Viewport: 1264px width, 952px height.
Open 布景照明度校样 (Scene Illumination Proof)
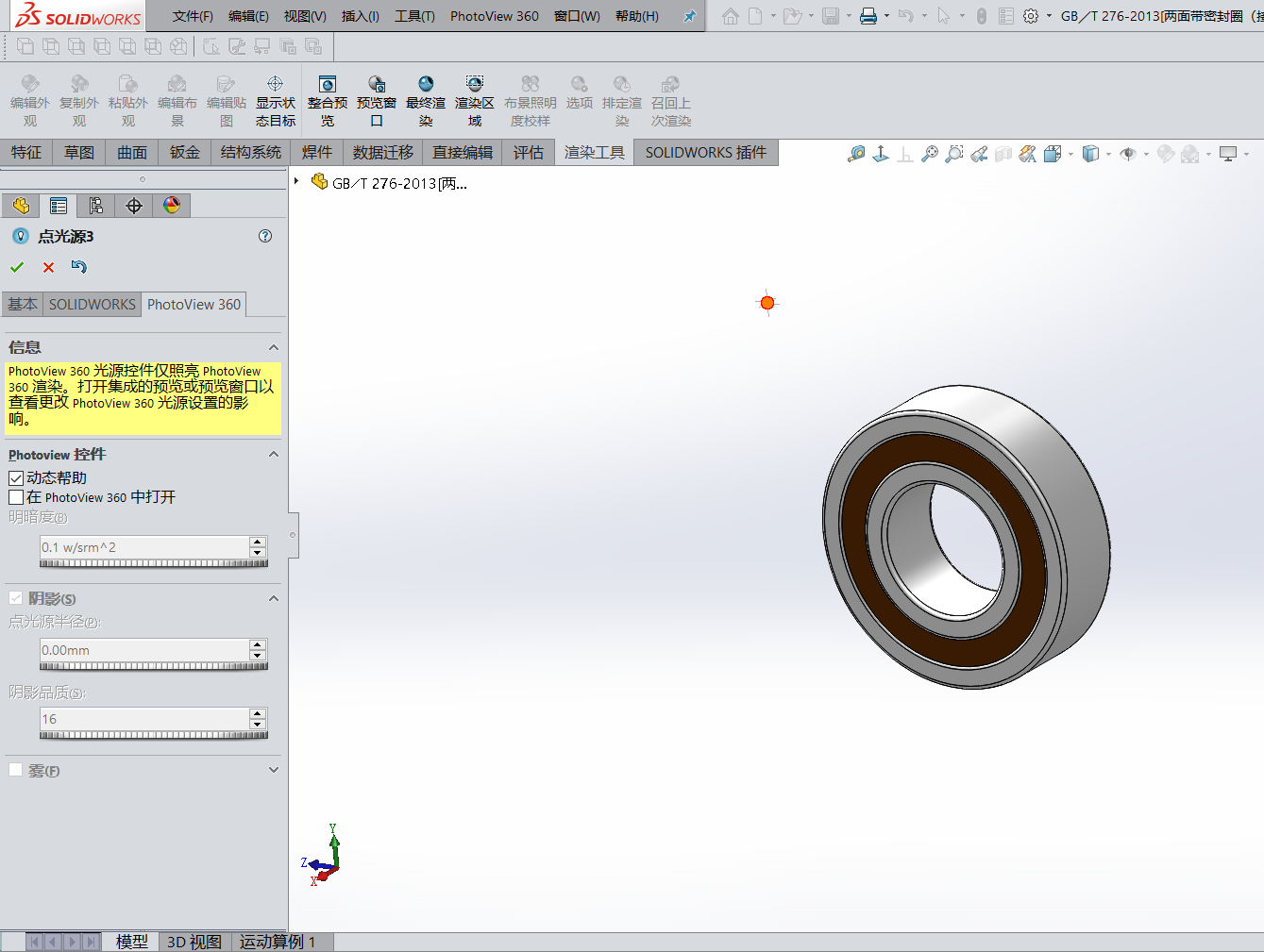click(x=530, y=99)
